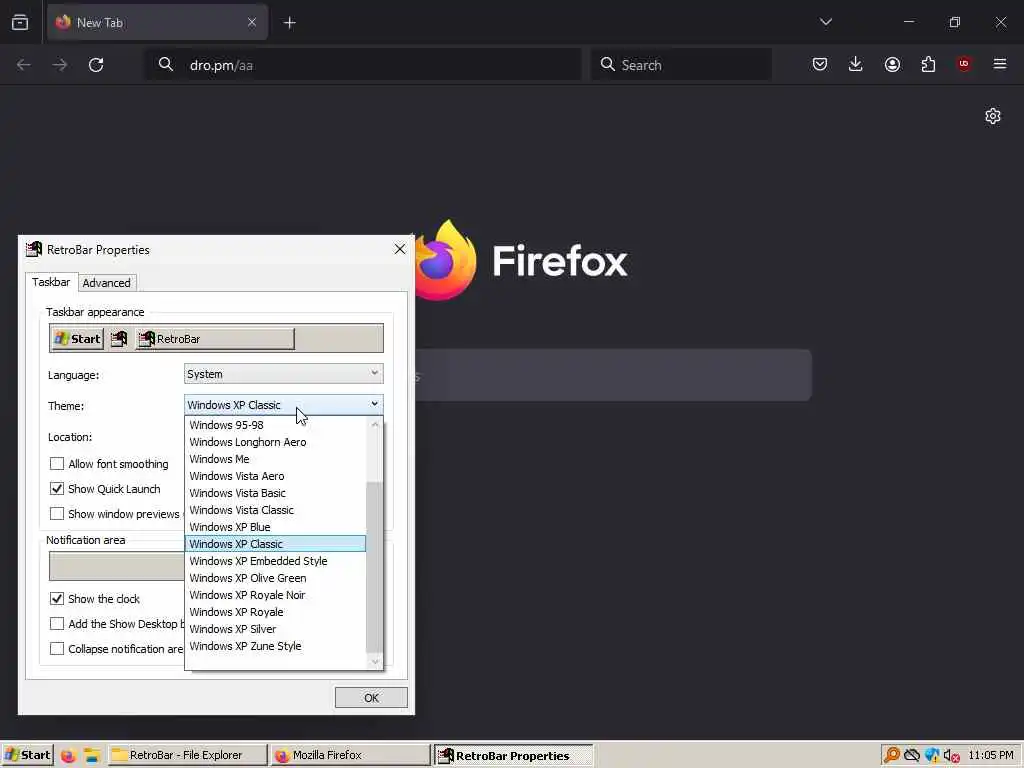
Task: Open the Firefox account icon
Action: coord(892,64)
